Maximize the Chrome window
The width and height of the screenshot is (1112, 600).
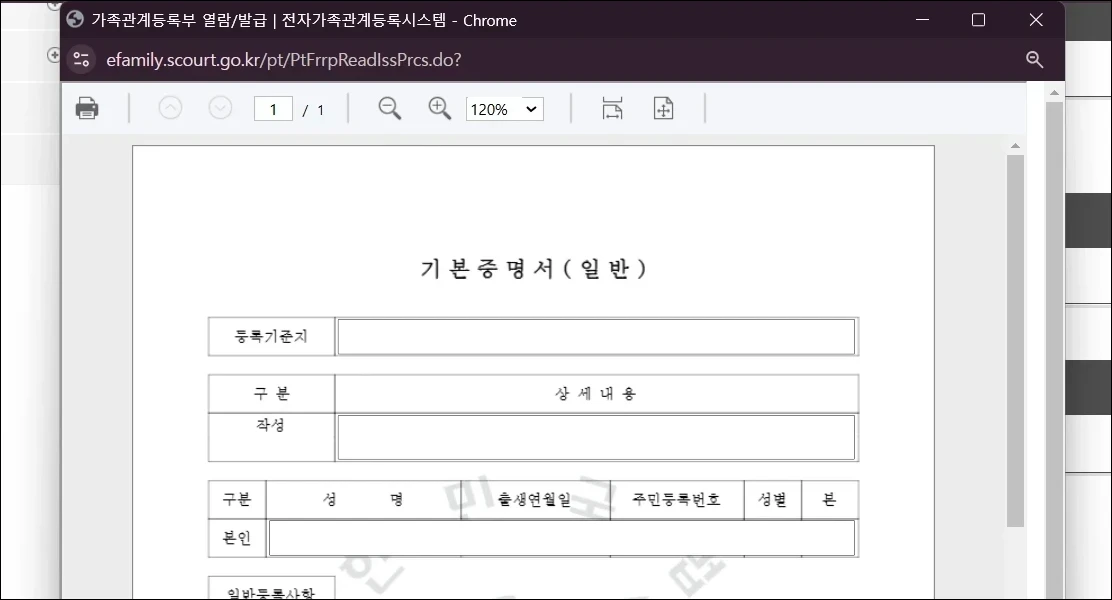click(978, 20)
